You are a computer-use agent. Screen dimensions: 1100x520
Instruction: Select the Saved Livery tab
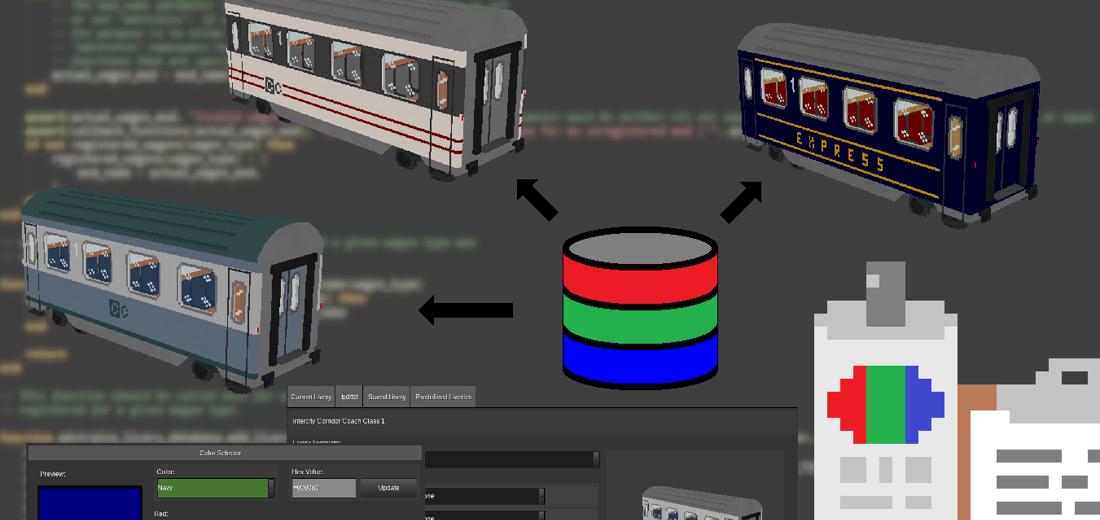coord(387,396)
